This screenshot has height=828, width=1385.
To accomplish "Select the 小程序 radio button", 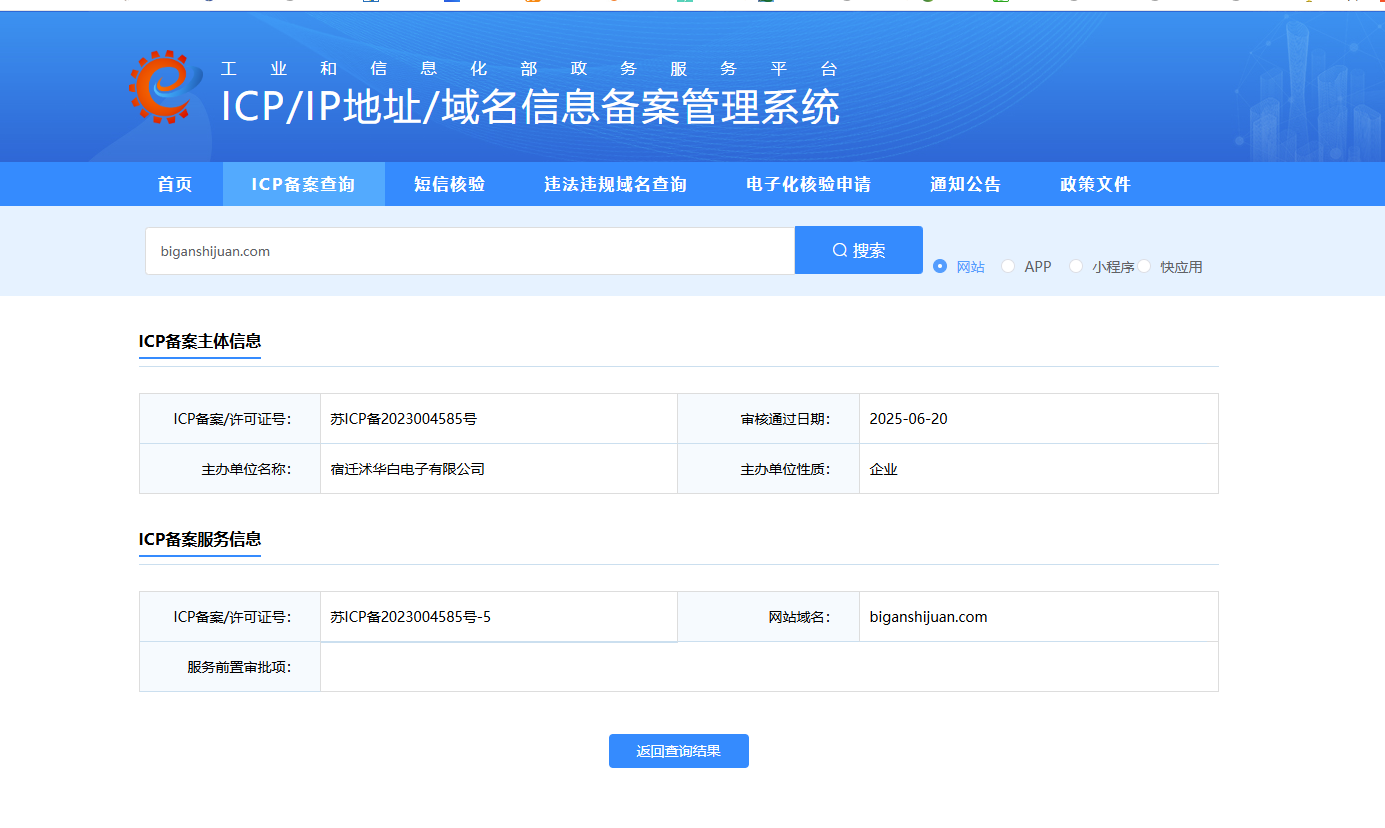I will point(1076,266).
